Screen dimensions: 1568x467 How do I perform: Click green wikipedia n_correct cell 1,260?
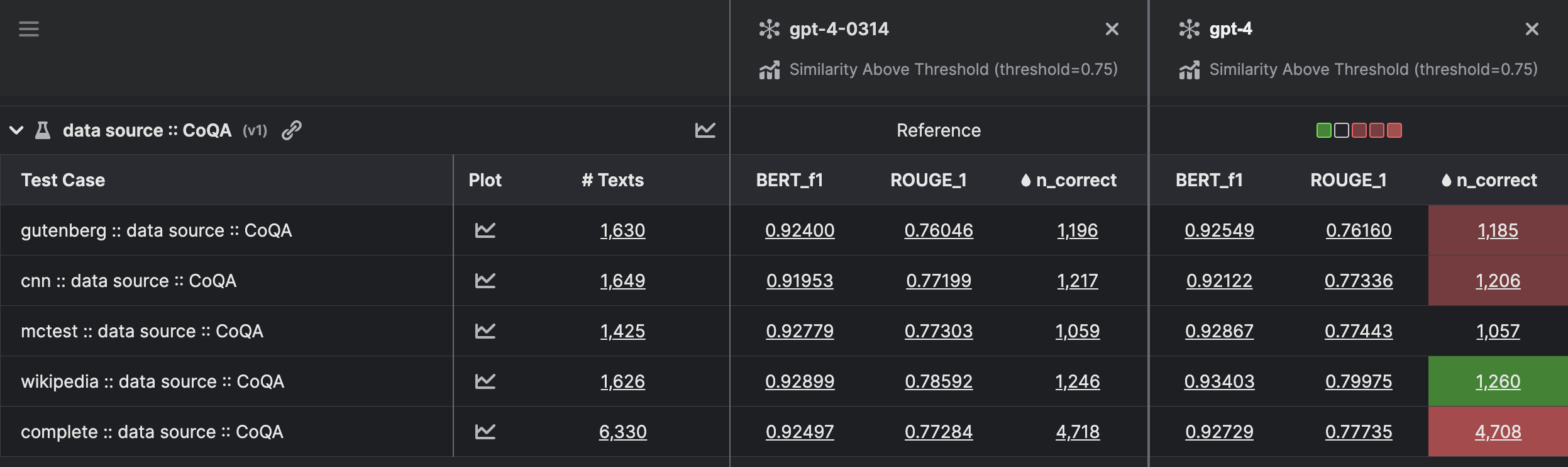(x=1498, y=381)
